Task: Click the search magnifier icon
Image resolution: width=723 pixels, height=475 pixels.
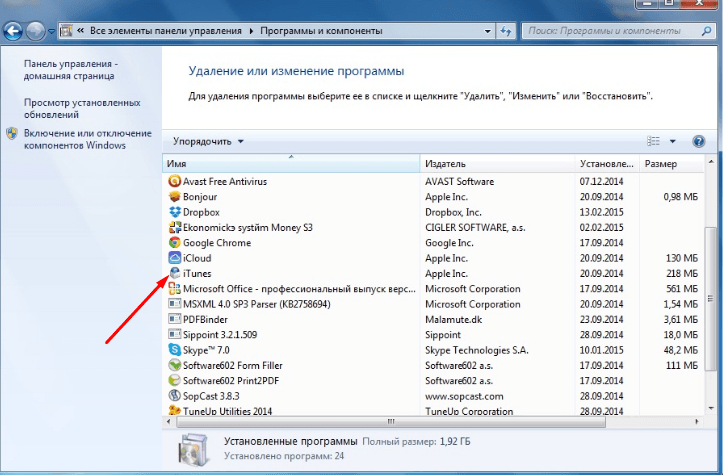Action: [706, 31]
